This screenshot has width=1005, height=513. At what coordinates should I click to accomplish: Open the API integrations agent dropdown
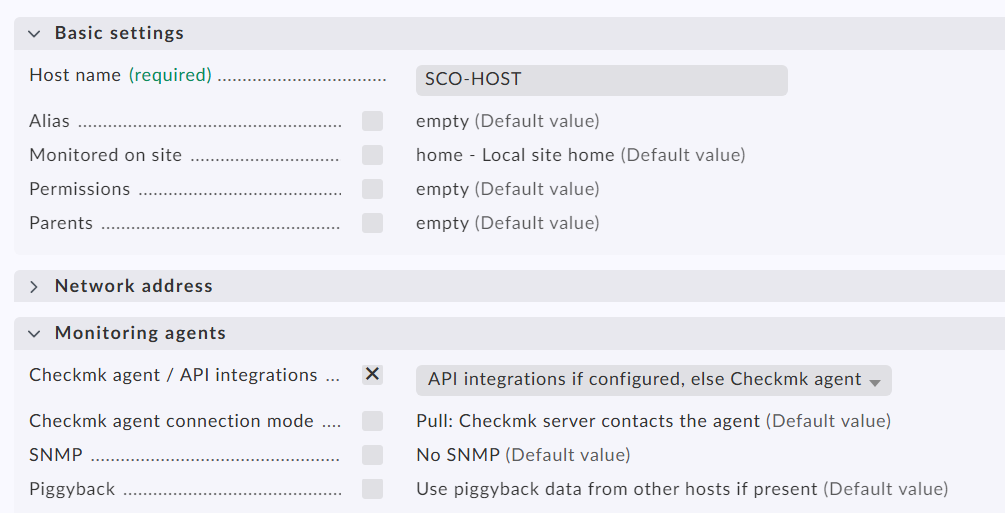(x=653, y=380)
